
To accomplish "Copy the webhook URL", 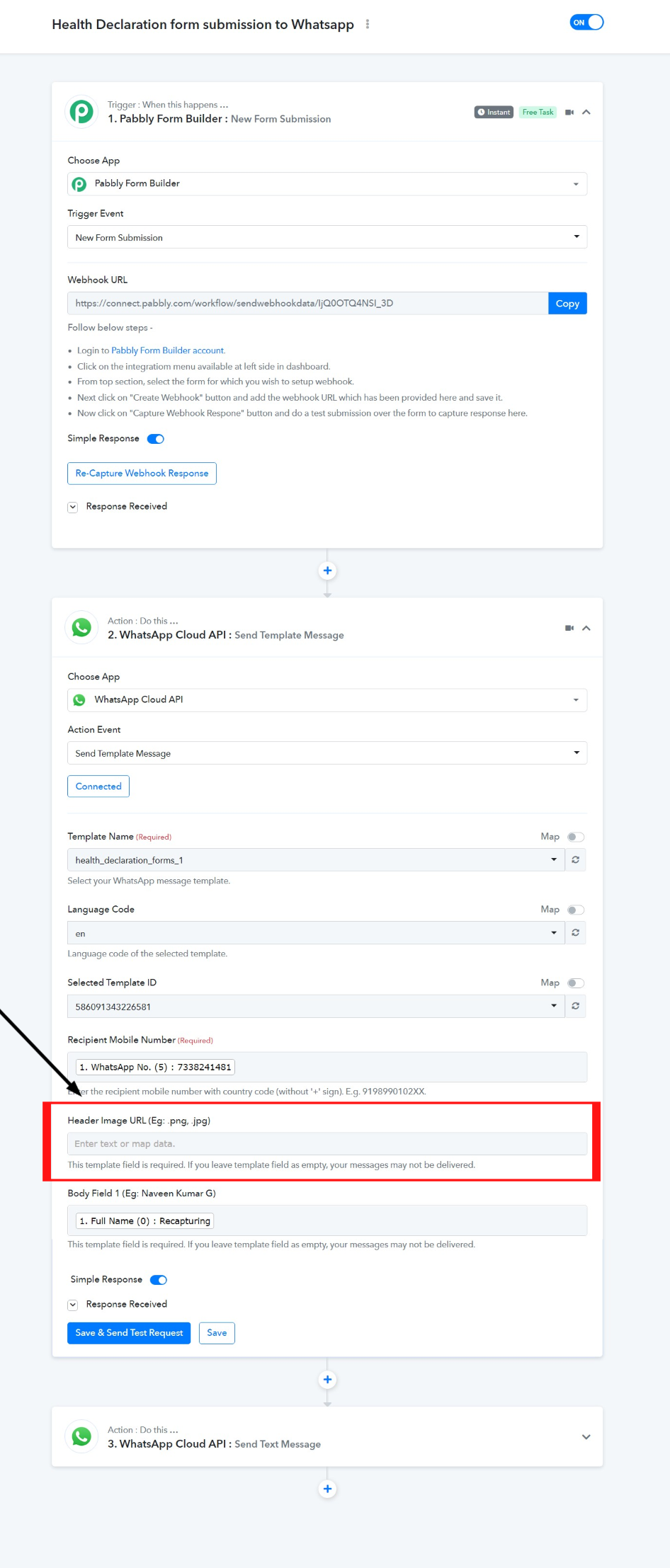I will [567, 303].
